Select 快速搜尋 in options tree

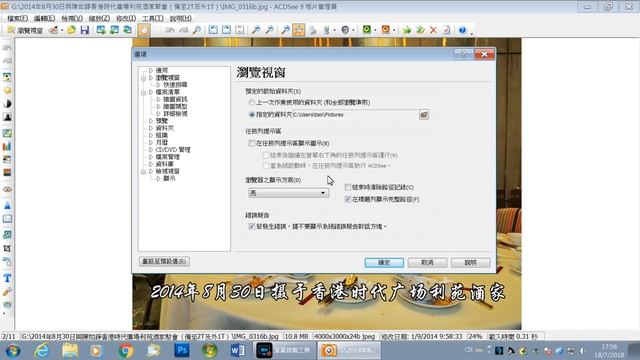pyautogui.click(x=175, y=85)
